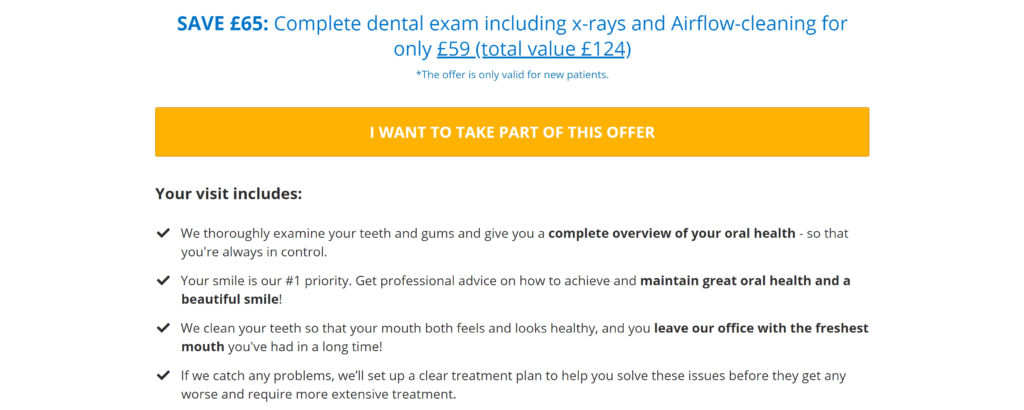Screen dimensions: 1024x410
Task: Click the checkmark icon beside "We clean your teeth"
Action: pyautogui.click(x=163, y=328)
